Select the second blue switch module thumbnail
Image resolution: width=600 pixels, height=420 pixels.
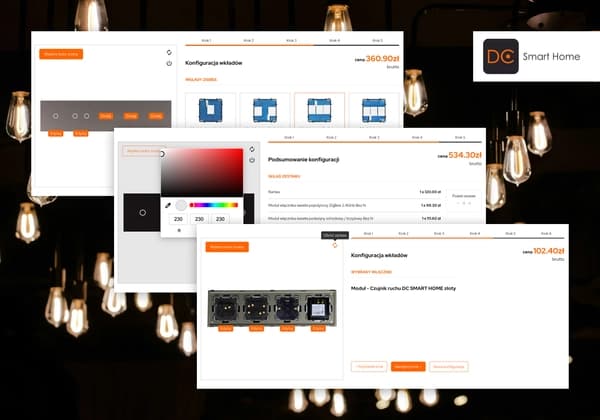tap(265, 110)
